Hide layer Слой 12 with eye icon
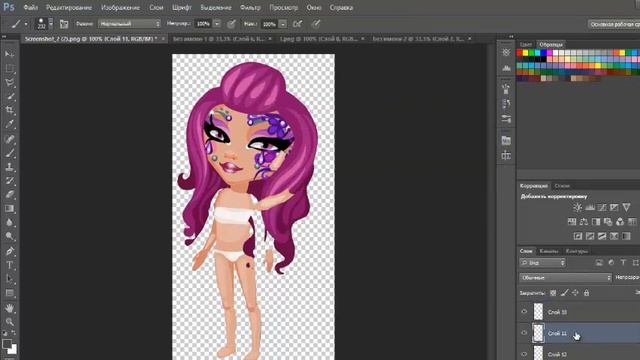Viewport: 640px width, 360px height. tap(524, 354)
